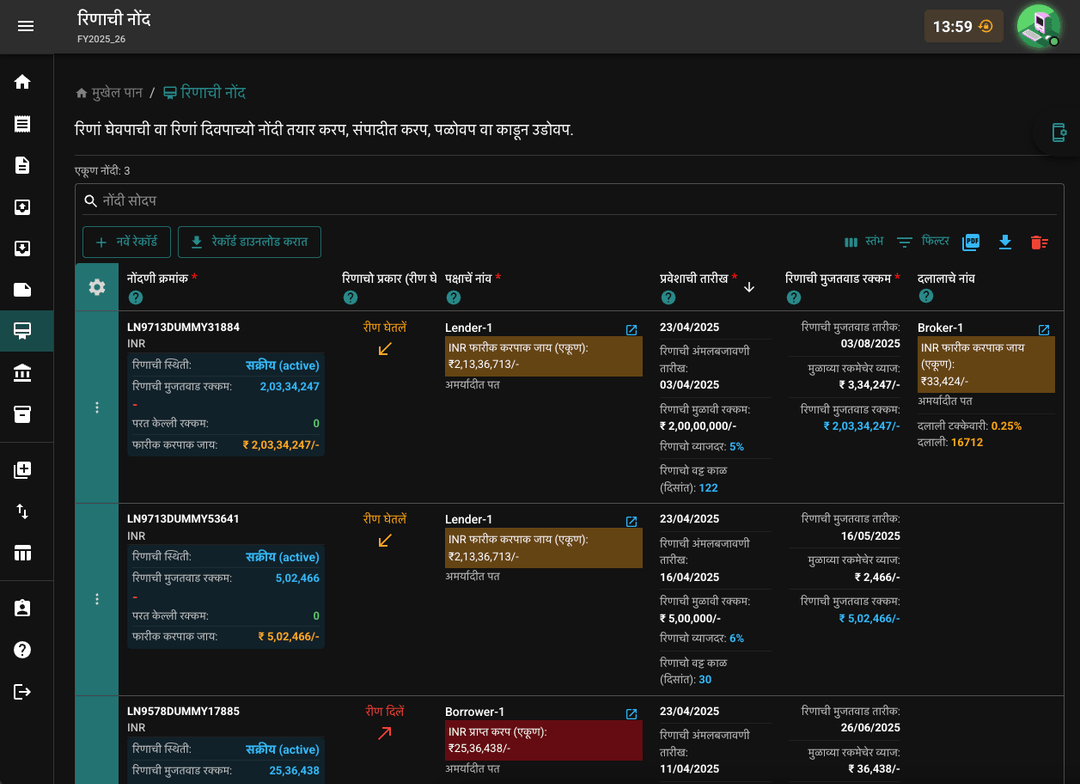Open the help question mark in sidebar
The image size is (1080, 784).
coord(22,650)
